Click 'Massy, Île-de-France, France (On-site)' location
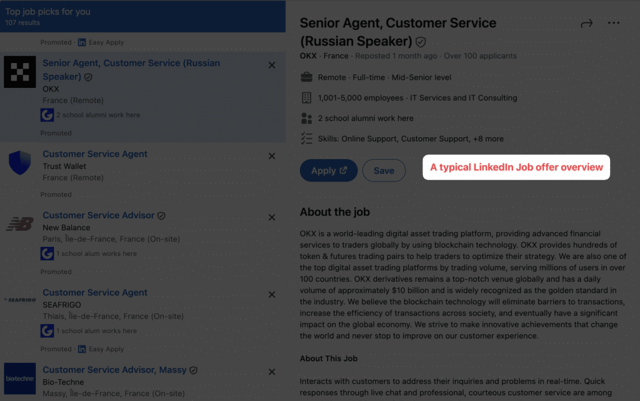640x401 pixels. pyautogui.click(x=113, y=393)
